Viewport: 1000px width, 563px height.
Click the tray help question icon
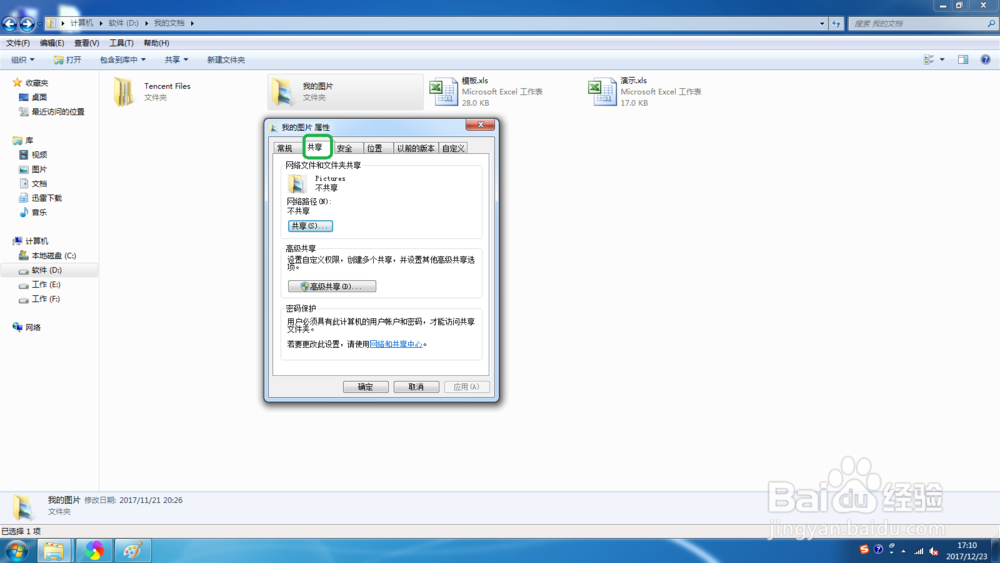point(878,550)
